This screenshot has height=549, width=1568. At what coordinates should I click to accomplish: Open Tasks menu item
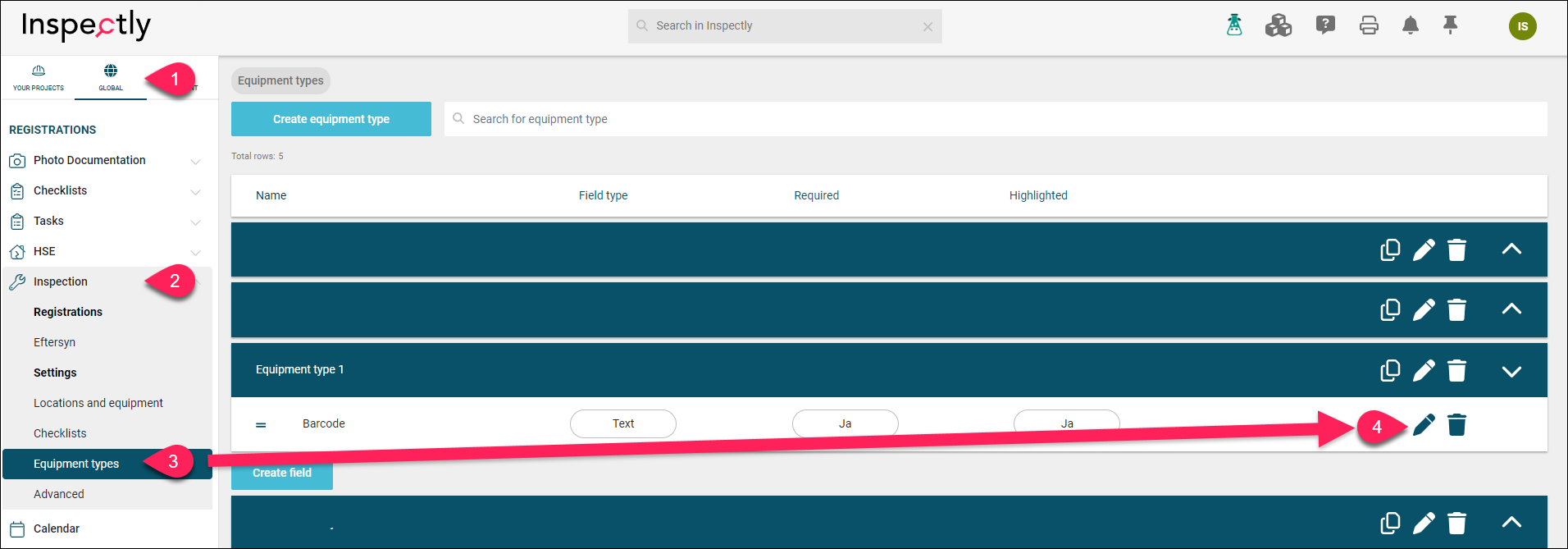[x=48, y=221]
